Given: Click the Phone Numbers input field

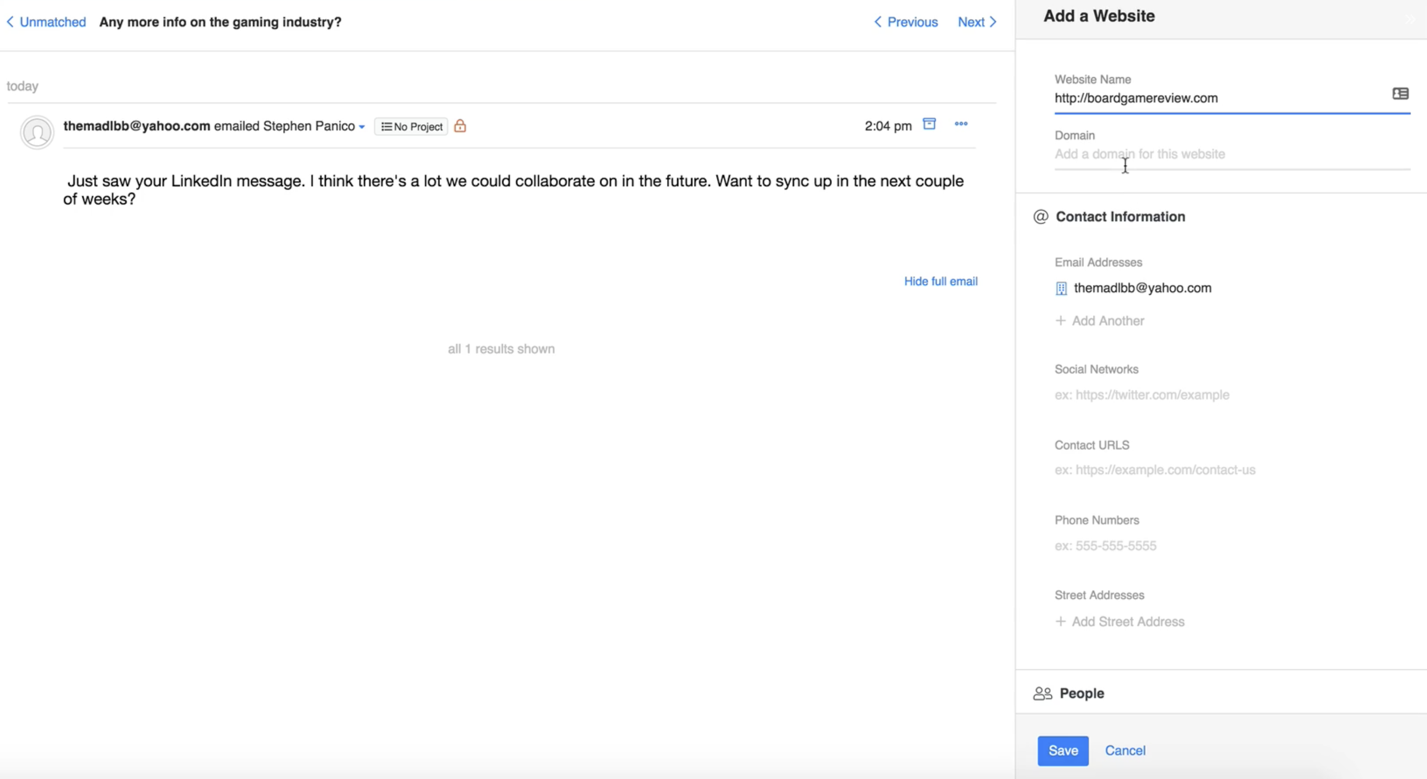Looking at the screenshot, I should click(1230, 546).
